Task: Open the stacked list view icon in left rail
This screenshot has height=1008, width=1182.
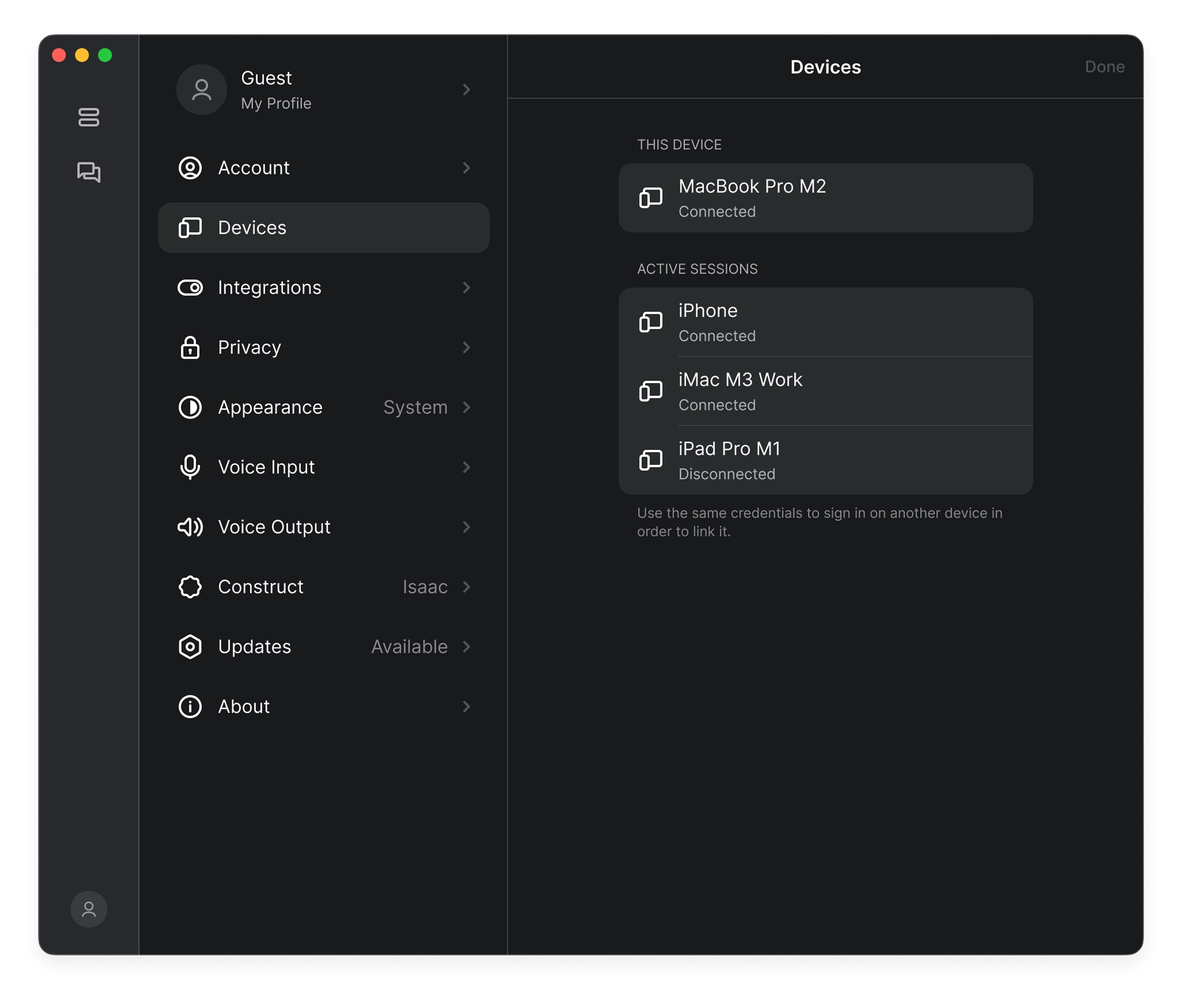Action: click(x=88, y=117)
